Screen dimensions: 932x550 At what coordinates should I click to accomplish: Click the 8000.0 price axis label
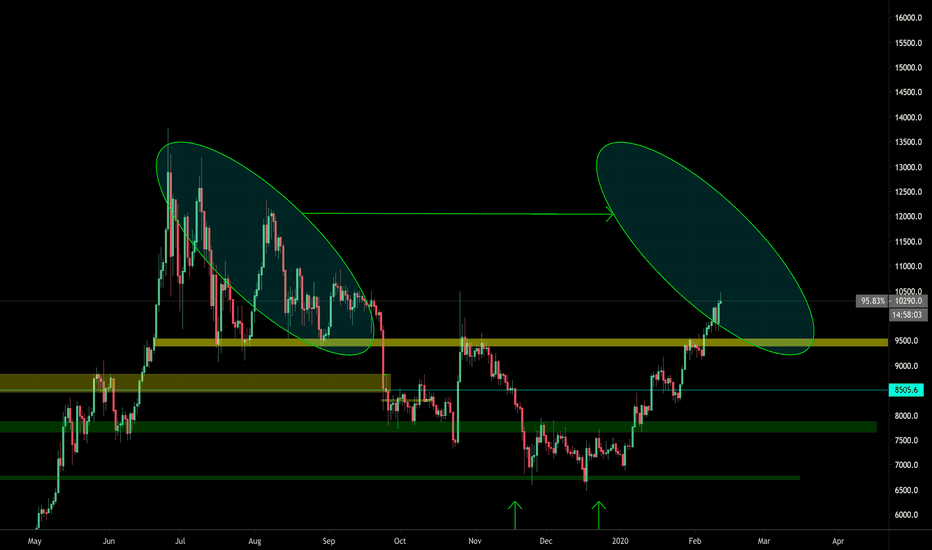pyautogui.click(x=906, y=416)
